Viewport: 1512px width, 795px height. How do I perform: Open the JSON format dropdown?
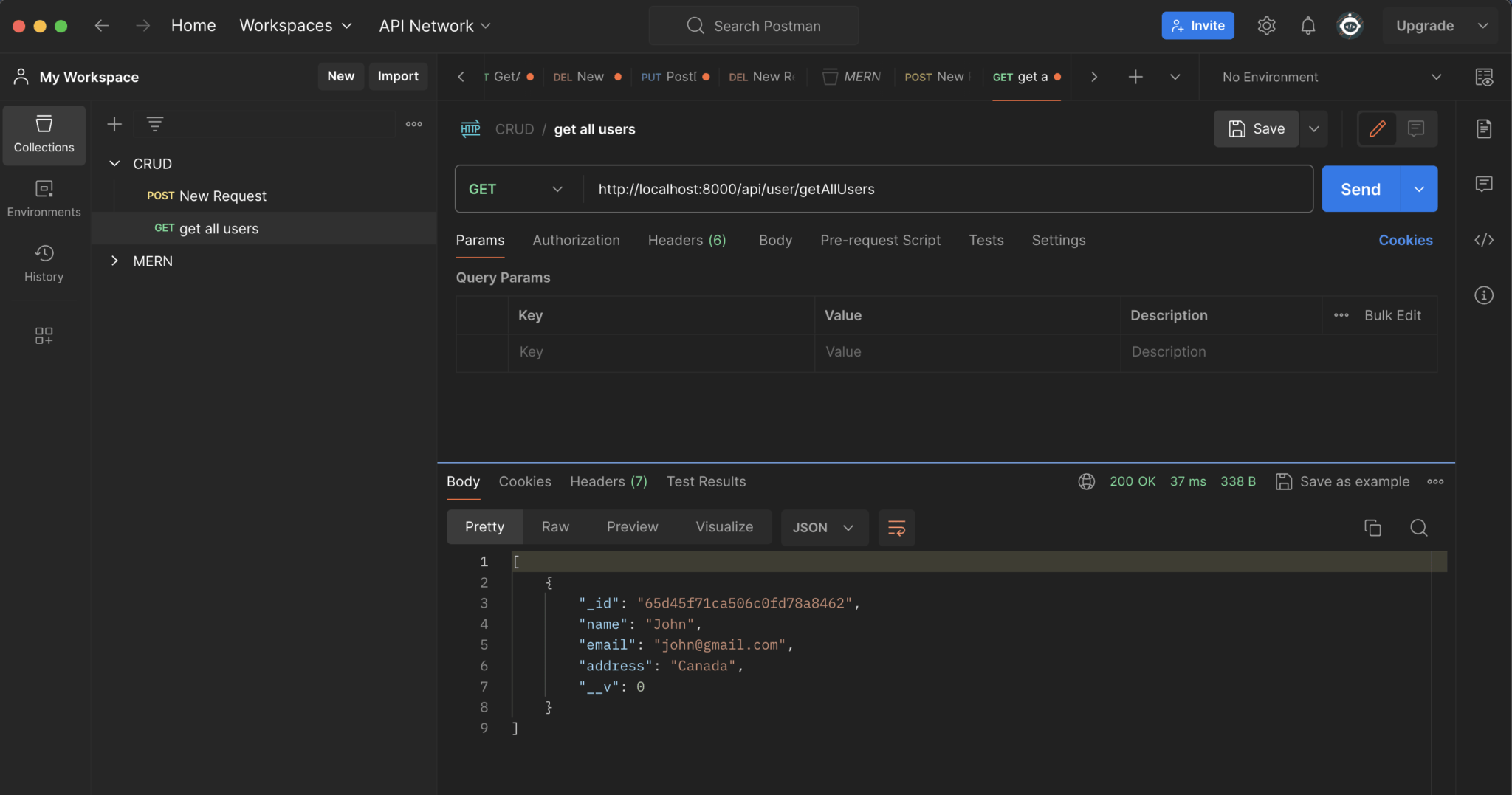(x=824, y=528)
